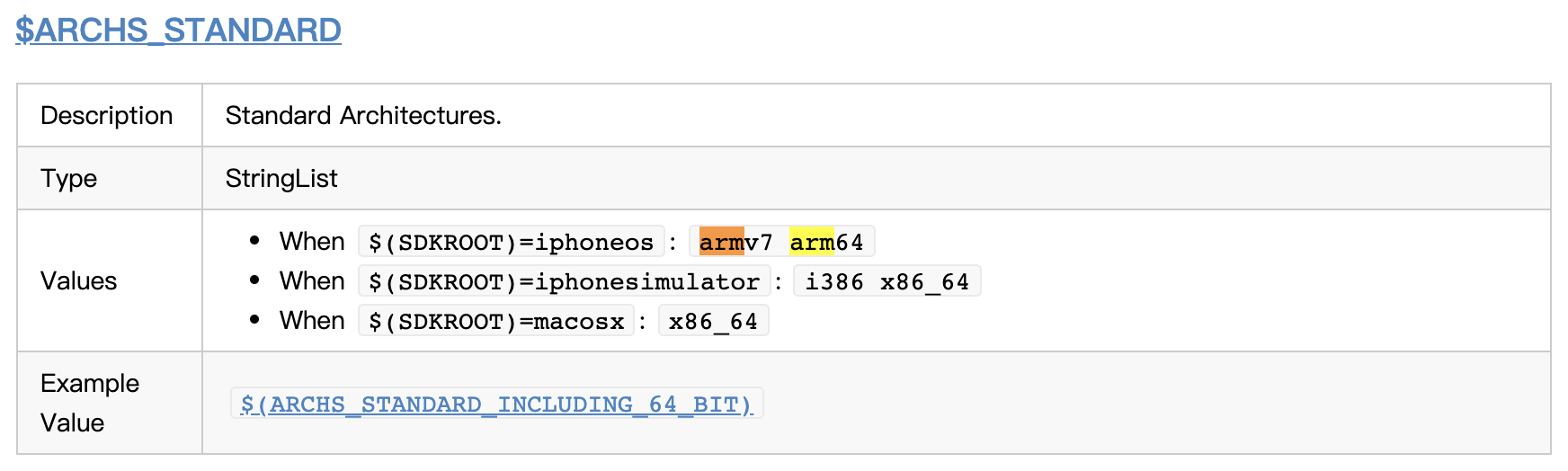Viewport: 1568px width, 471px height.
Task: Click the bullet before the iphoneos entry
Action: 255,241
